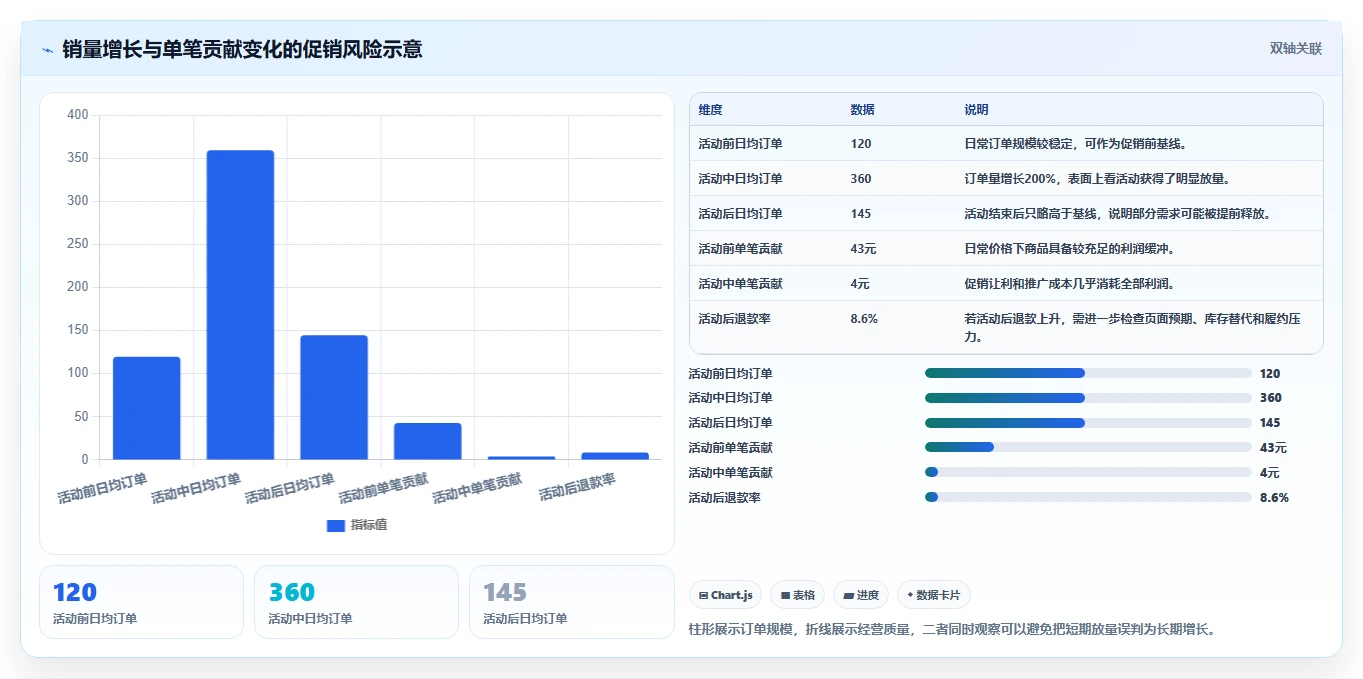Open the data card showing 145

point(571,602)
